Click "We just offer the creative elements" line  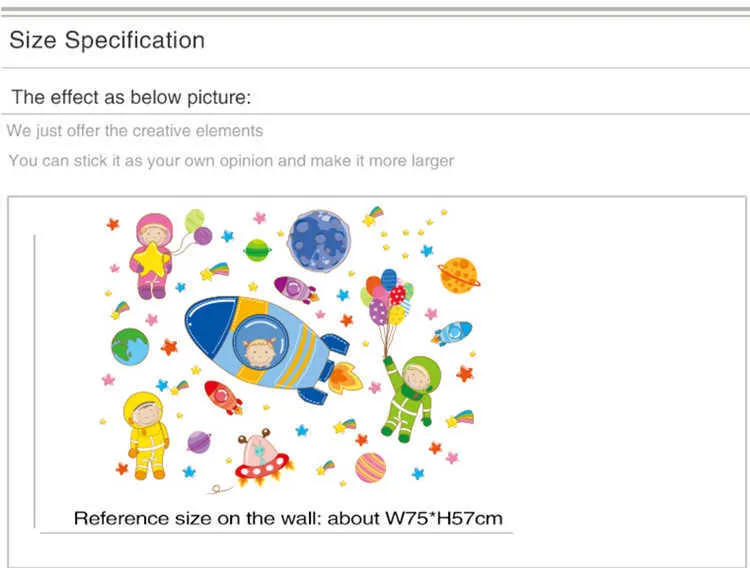point(135,131)
